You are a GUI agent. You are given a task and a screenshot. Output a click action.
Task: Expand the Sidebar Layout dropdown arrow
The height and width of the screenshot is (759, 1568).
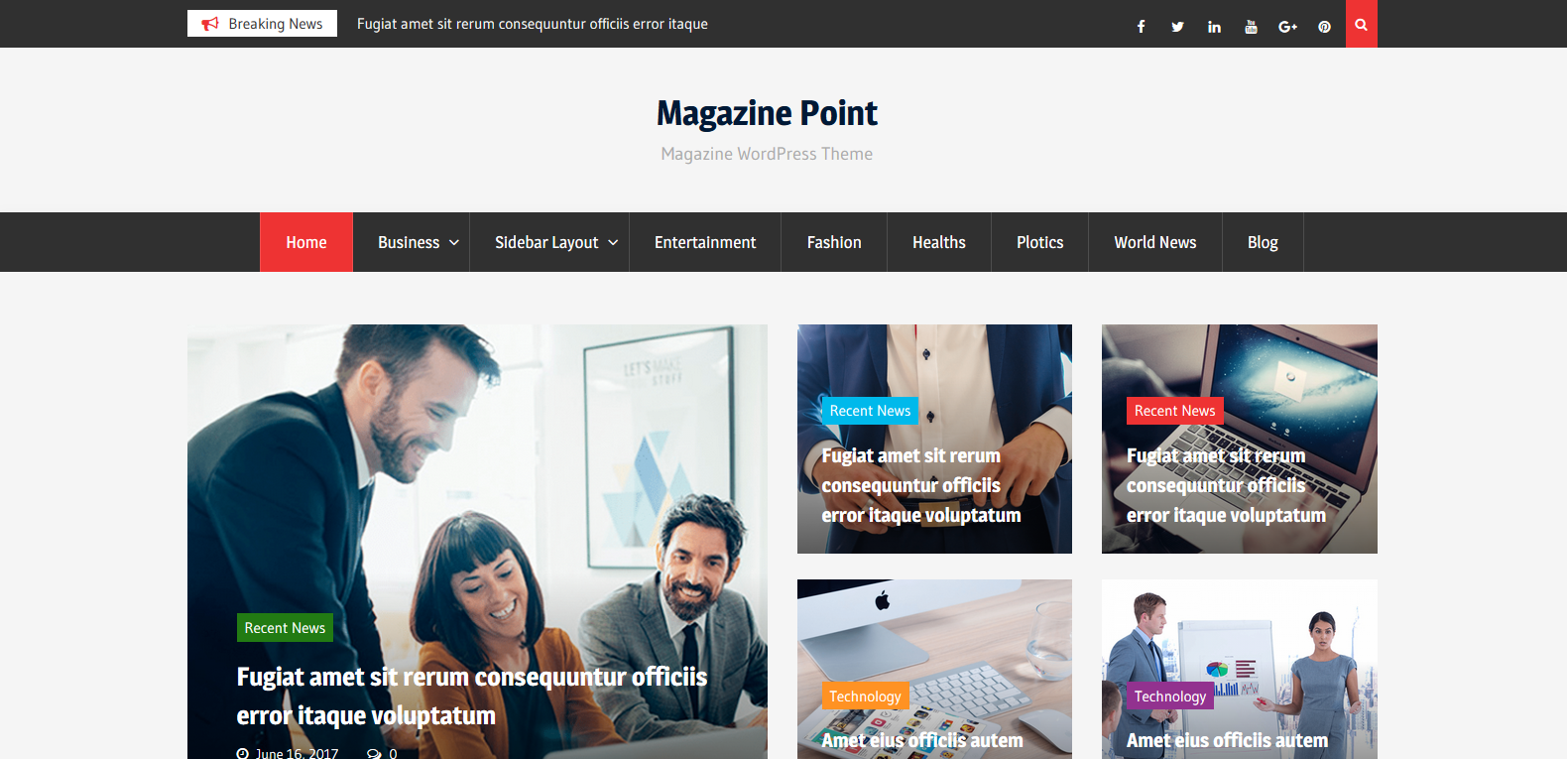coord(613,243)
